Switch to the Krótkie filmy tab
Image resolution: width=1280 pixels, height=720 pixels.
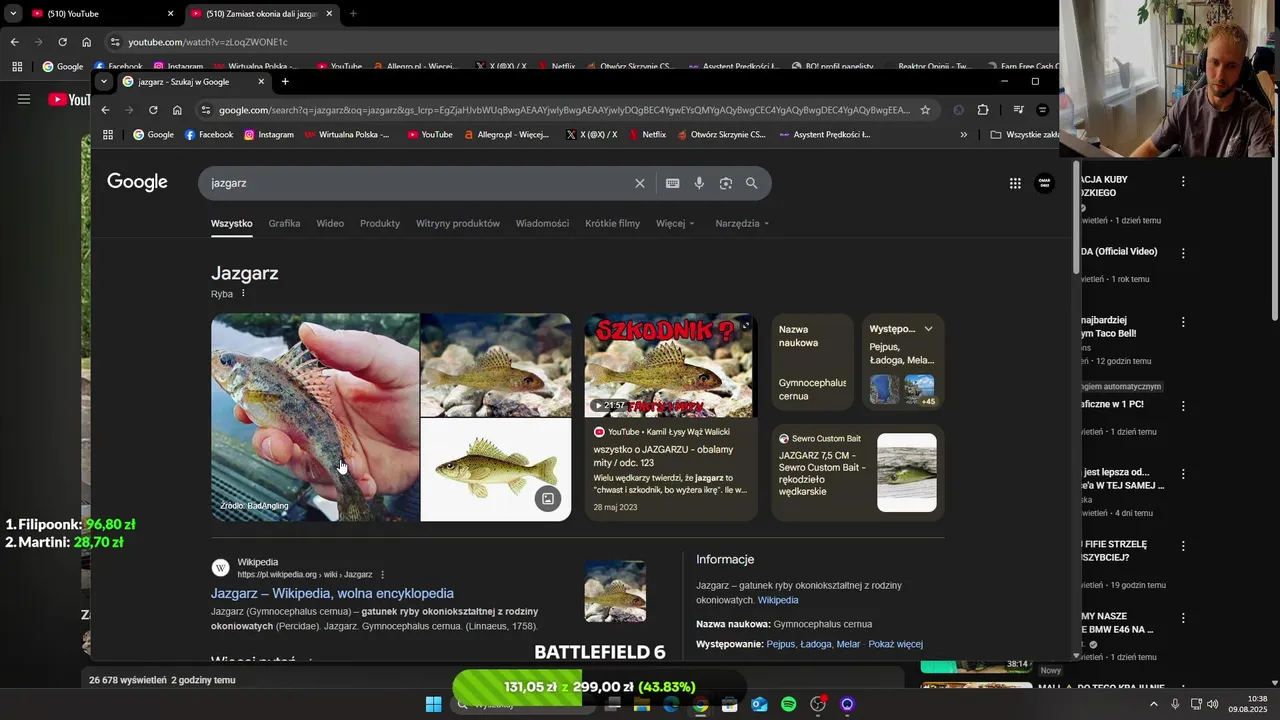point(612,223)
